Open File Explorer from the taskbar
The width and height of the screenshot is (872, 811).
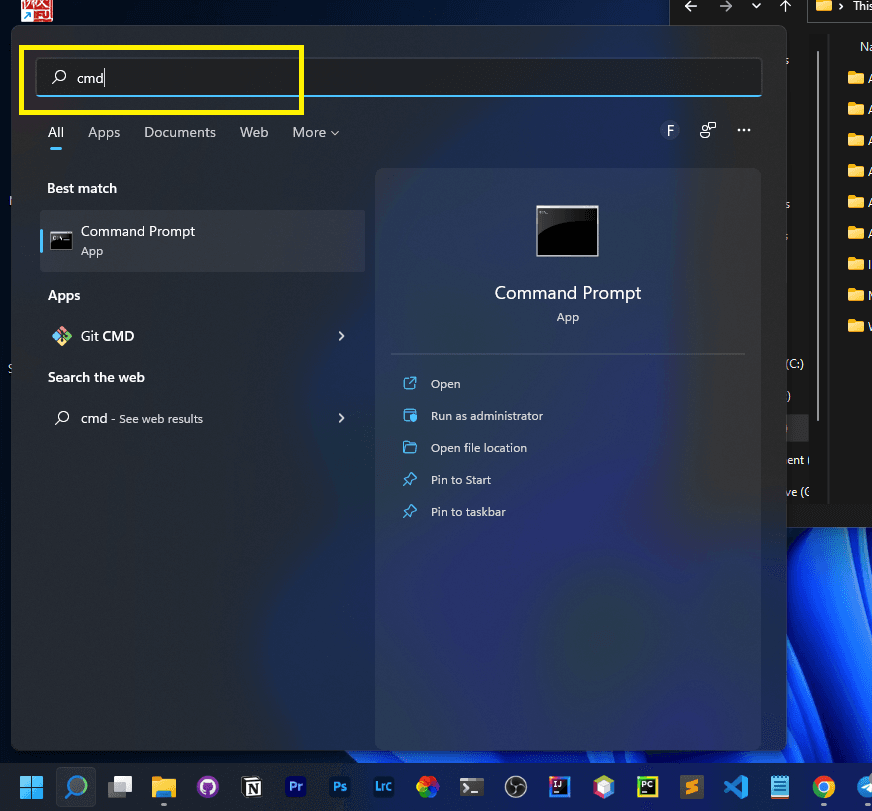click(x=164, y=787)
